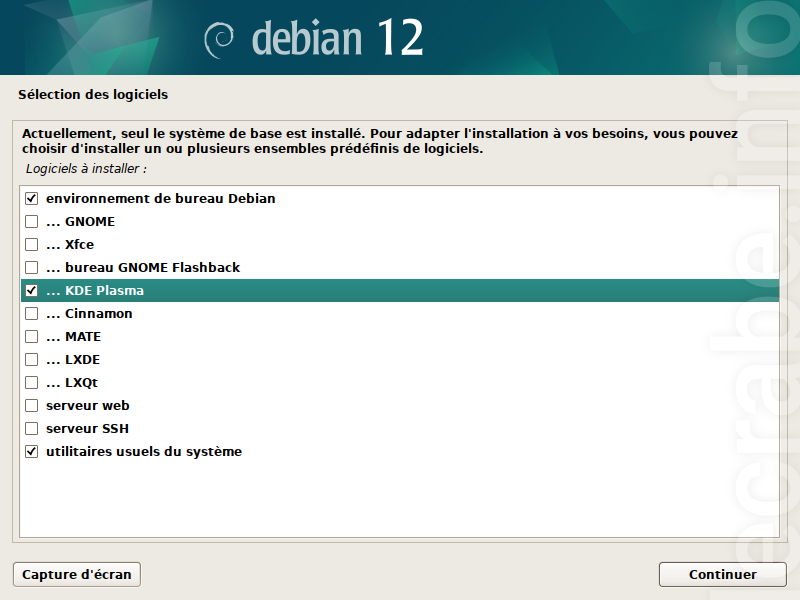The image size is (800, 600).
Task: Select the 'bureau GNOME Flashback' label
Action: click(x=153, y=267)
